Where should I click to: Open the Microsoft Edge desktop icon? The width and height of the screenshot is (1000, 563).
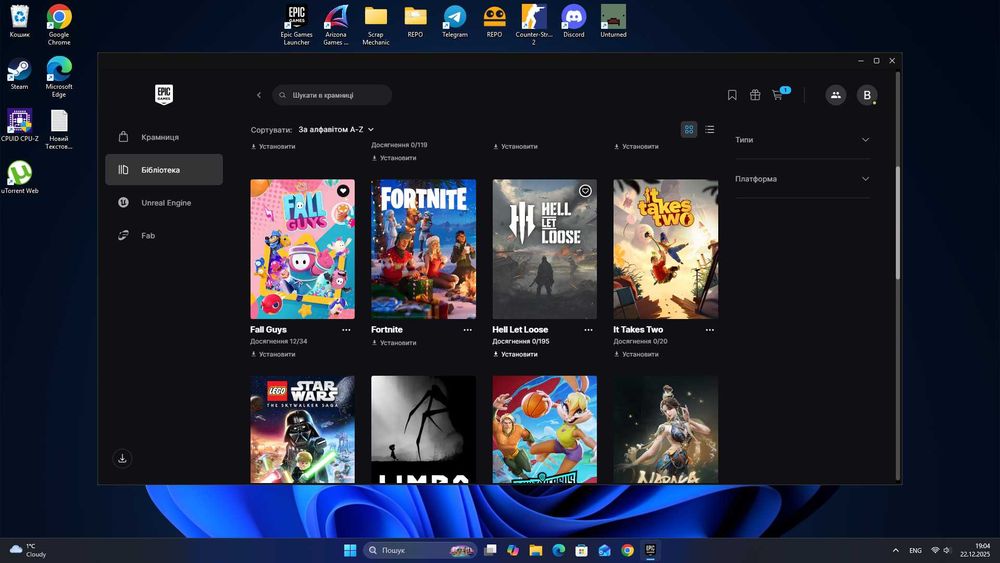pos(59,77)
